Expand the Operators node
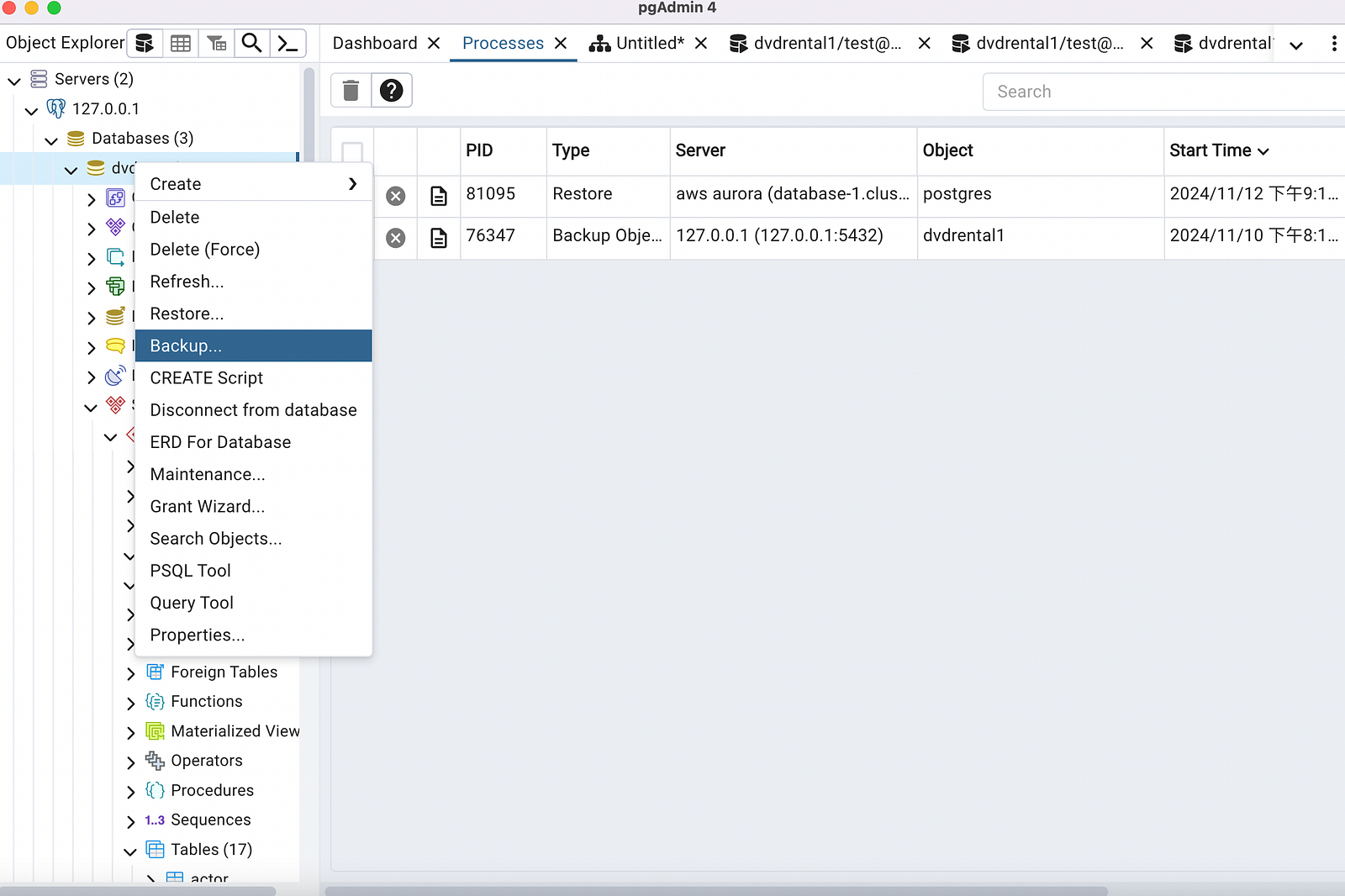Image resolution: width=1345 pixels, height=896 pixels. pos(130,762)
